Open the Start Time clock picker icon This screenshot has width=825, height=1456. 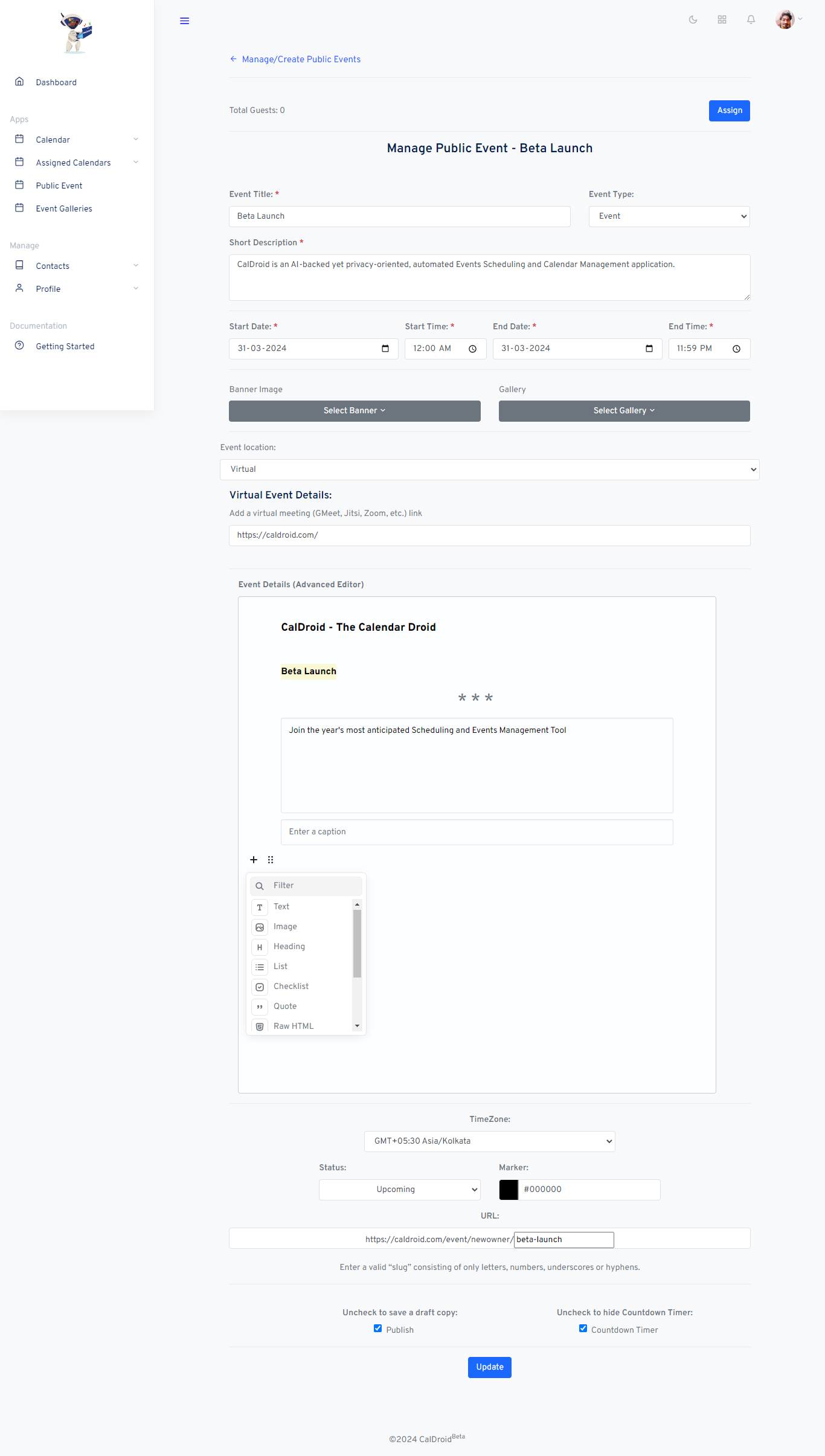473,349
